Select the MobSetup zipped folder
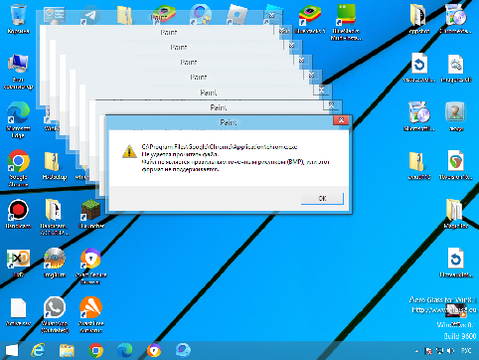The height and width of the screenshot is (360, 479). [55, 166]
